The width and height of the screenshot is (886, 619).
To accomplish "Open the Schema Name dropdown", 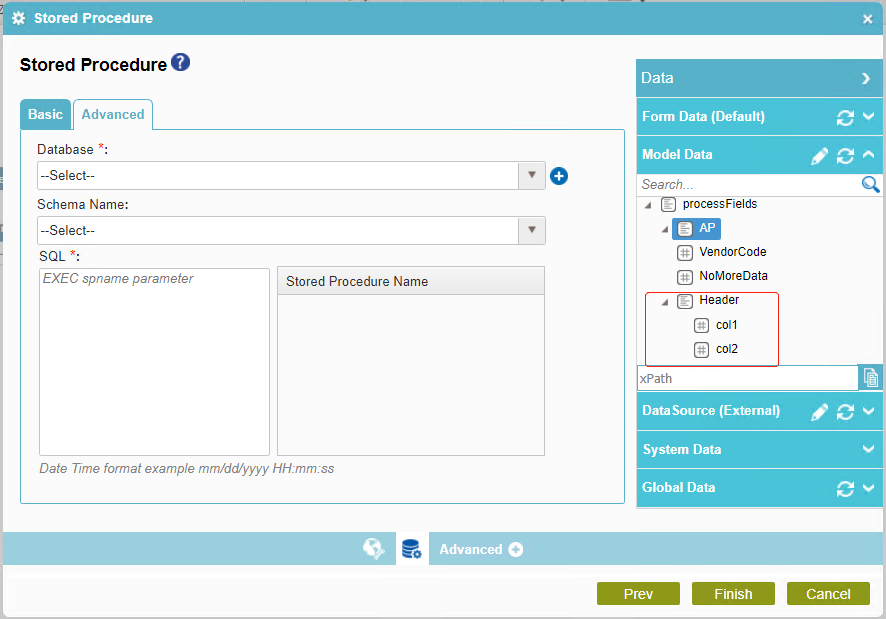I will click(x=531, y=230).
